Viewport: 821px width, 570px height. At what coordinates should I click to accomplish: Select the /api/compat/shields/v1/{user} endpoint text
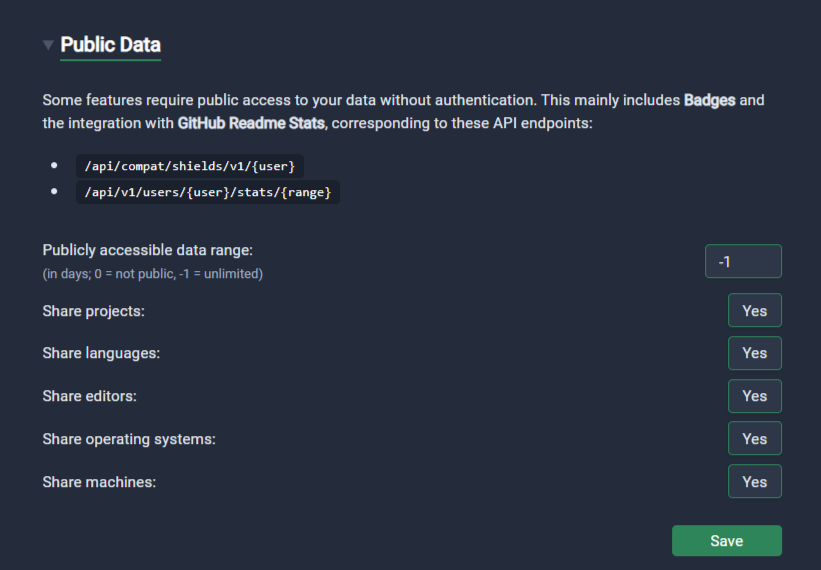(190, 166)
